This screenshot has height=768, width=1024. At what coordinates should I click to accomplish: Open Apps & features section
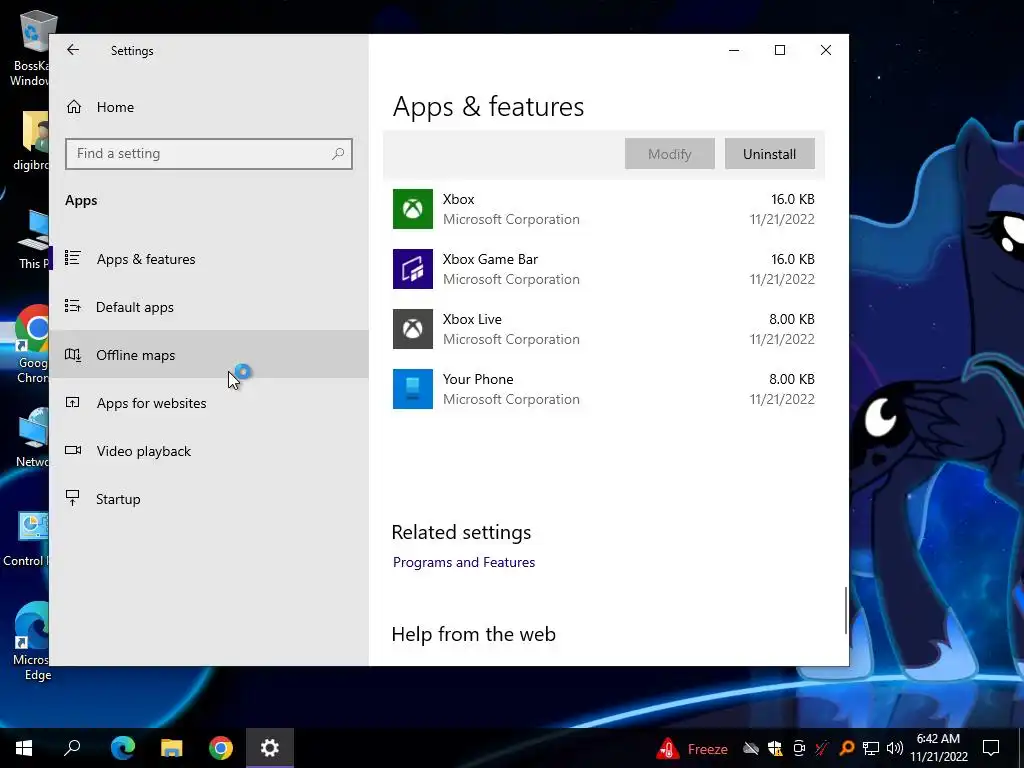click(x=209, y=259)
